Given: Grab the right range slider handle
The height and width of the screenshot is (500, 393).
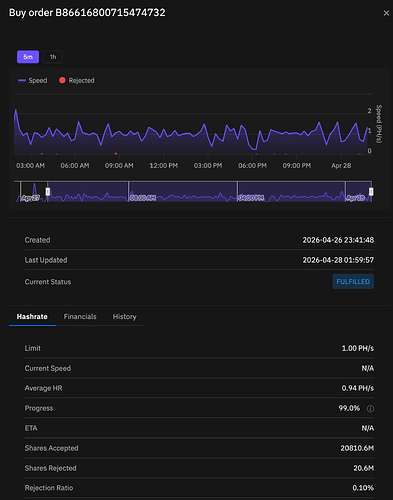Looking at the screenshot, I should 371,192.
